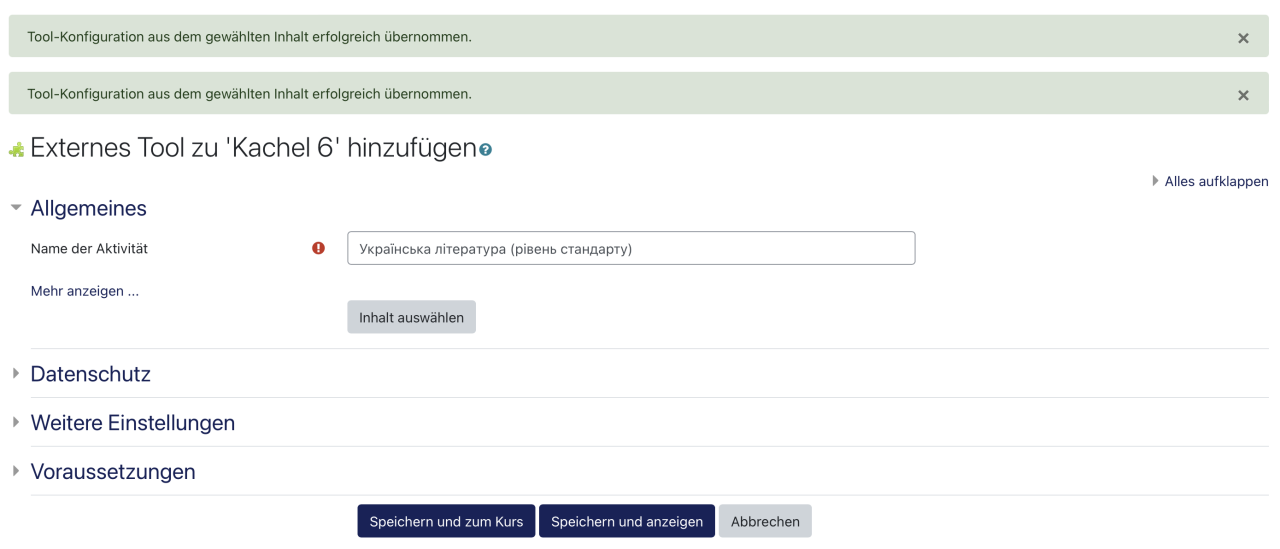Click the Externes Tool hinzufügen page heading
The image size is (1280, 549).
click(253, 148)
